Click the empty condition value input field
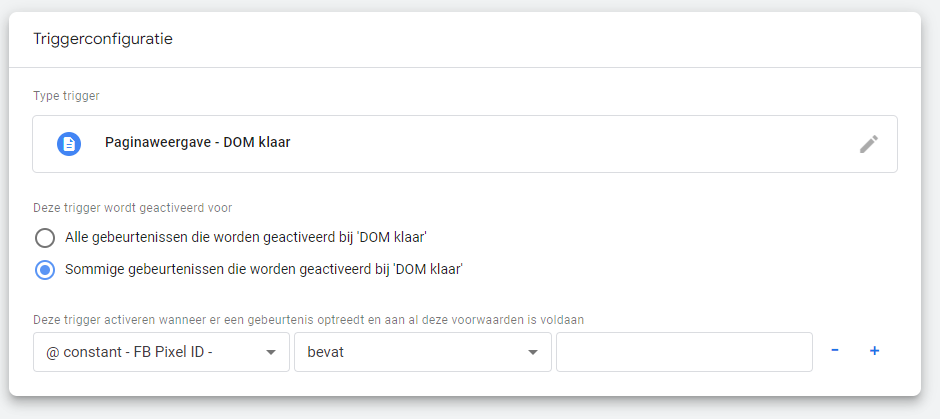Image resolution: width=940 pixels, height=419 pixels. coord(684,352)
